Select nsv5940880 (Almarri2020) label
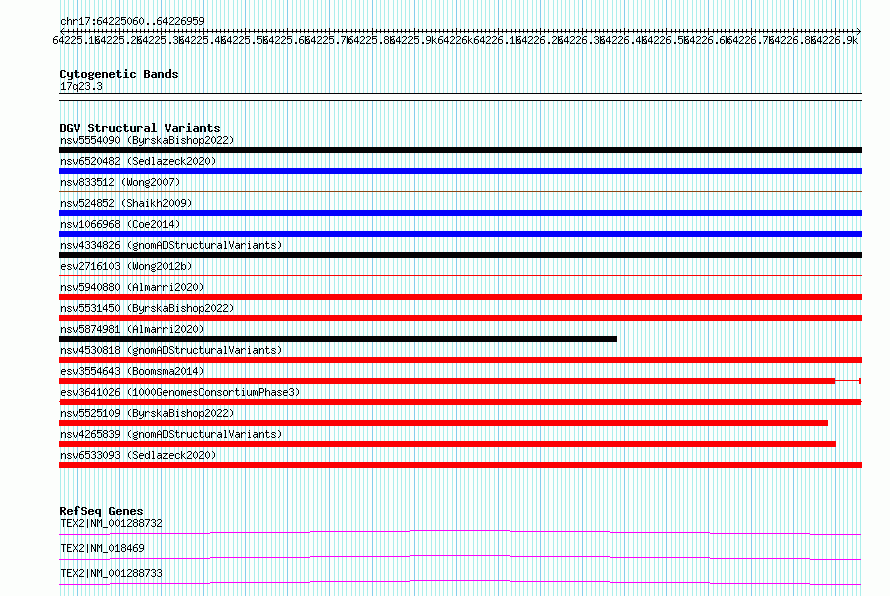Viewport: 890px width, 596px height. [x=132, y=287]
